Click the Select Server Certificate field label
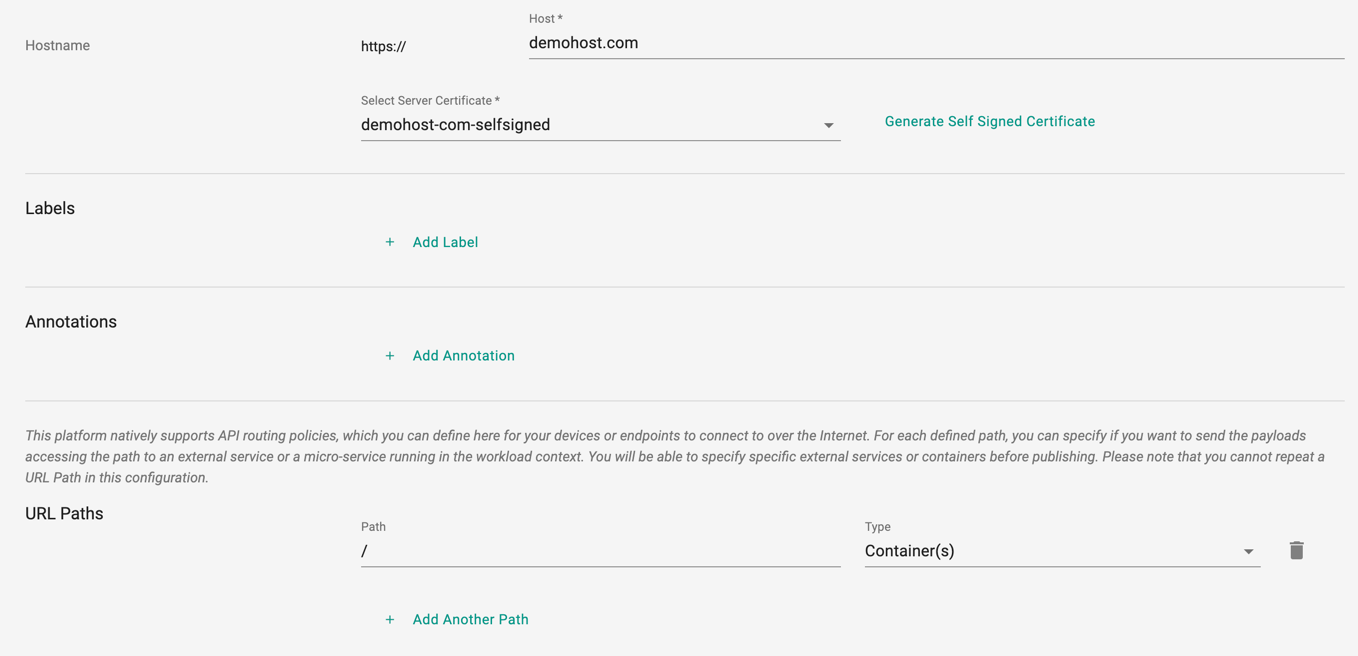This screenshot has height=656, width=1358. (430, 101)
